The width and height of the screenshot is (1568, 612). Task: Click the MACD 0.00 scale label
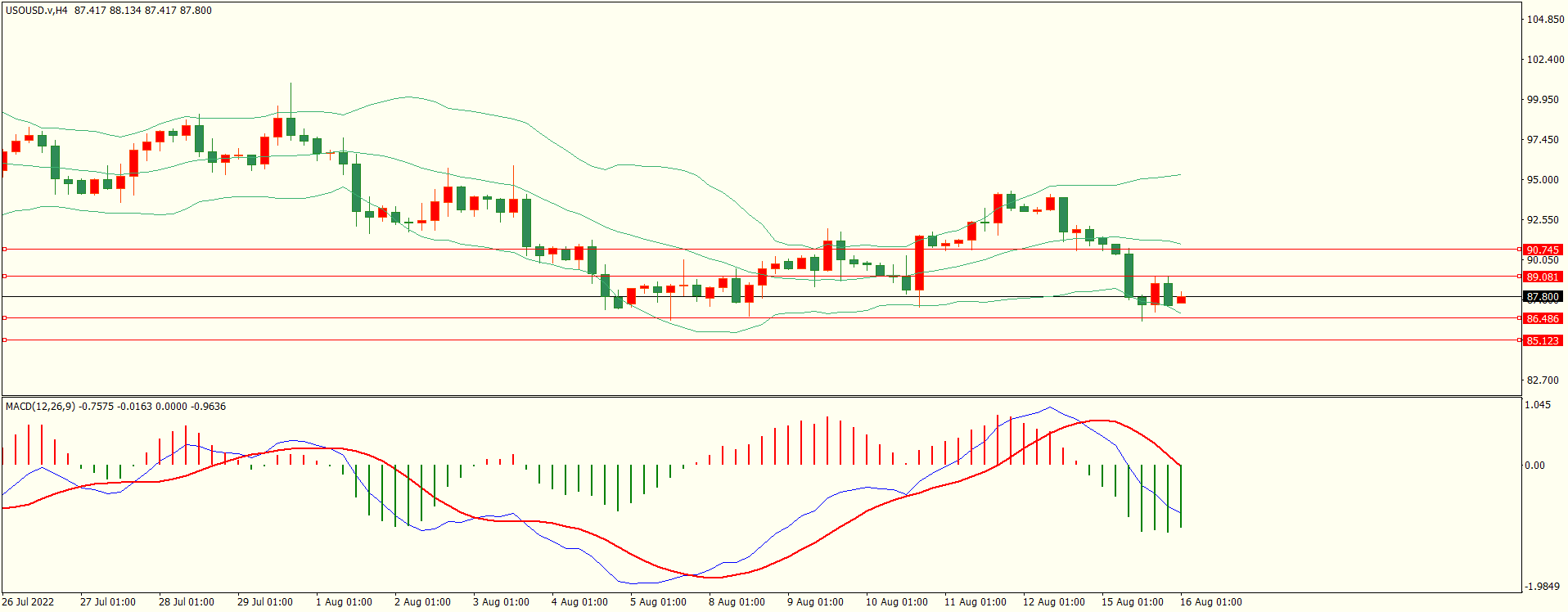pyautogui.click(x=1534, y=466)
